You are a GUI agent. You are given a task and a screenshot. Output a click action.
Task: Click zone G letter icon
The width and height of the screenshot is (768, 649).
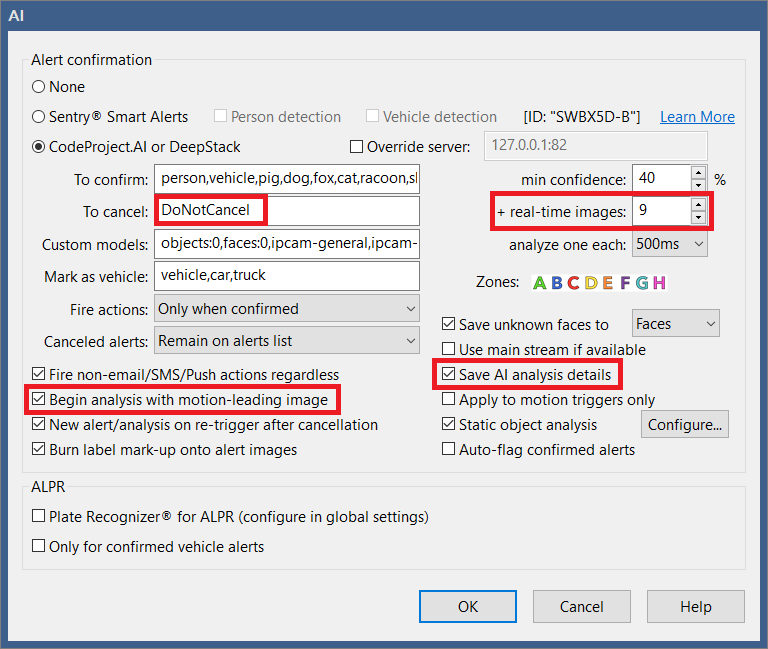pyautogui.click(x=642, y=283)
